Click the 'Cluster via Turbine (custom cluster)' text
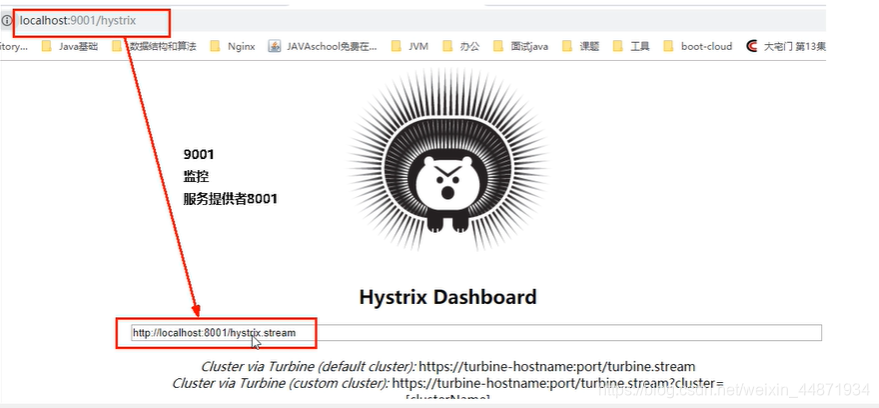 (280, 383)
